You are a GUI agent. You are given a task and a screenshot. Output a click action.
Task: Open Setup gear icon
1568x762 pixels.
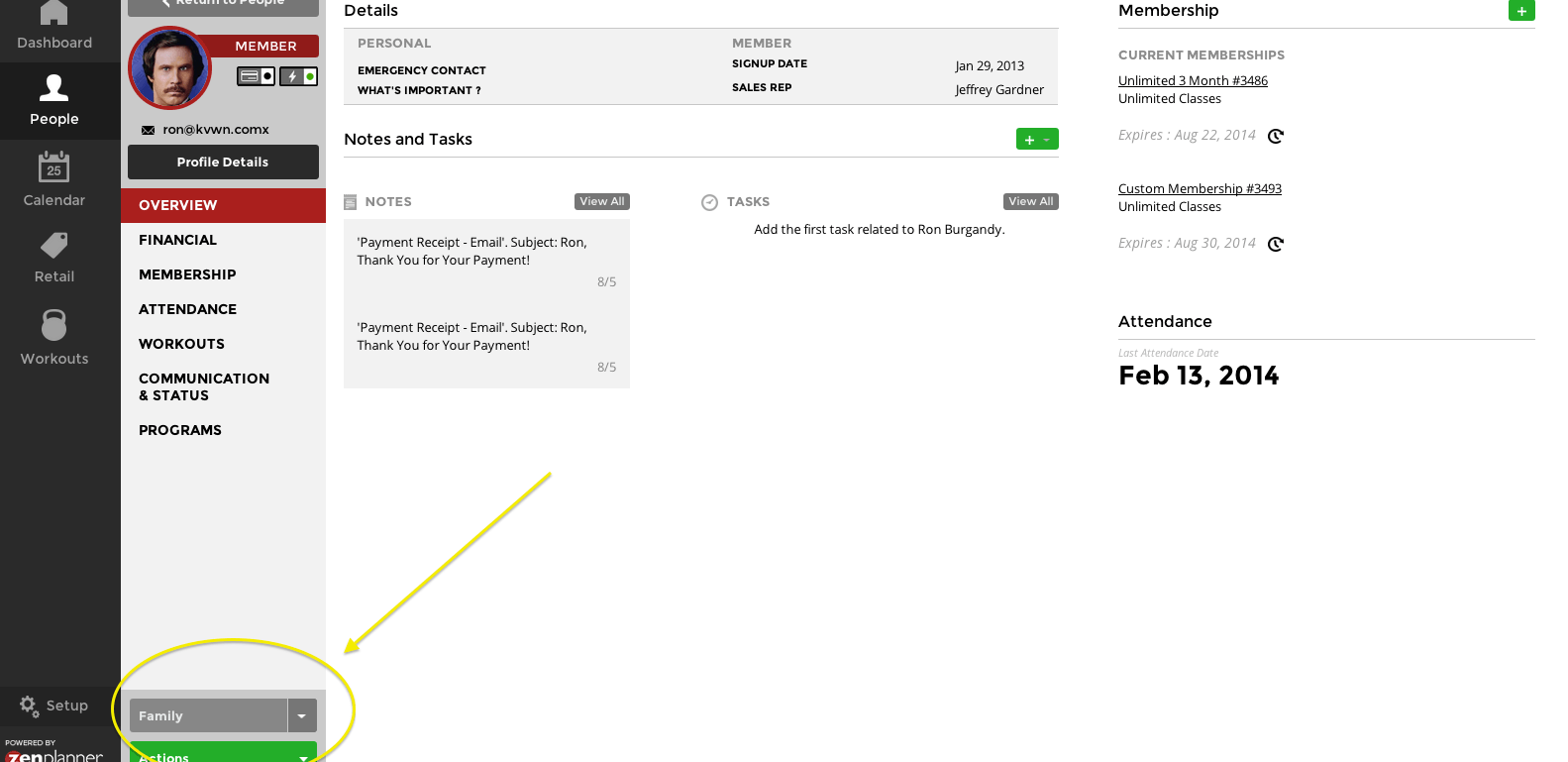coord(29,706)
